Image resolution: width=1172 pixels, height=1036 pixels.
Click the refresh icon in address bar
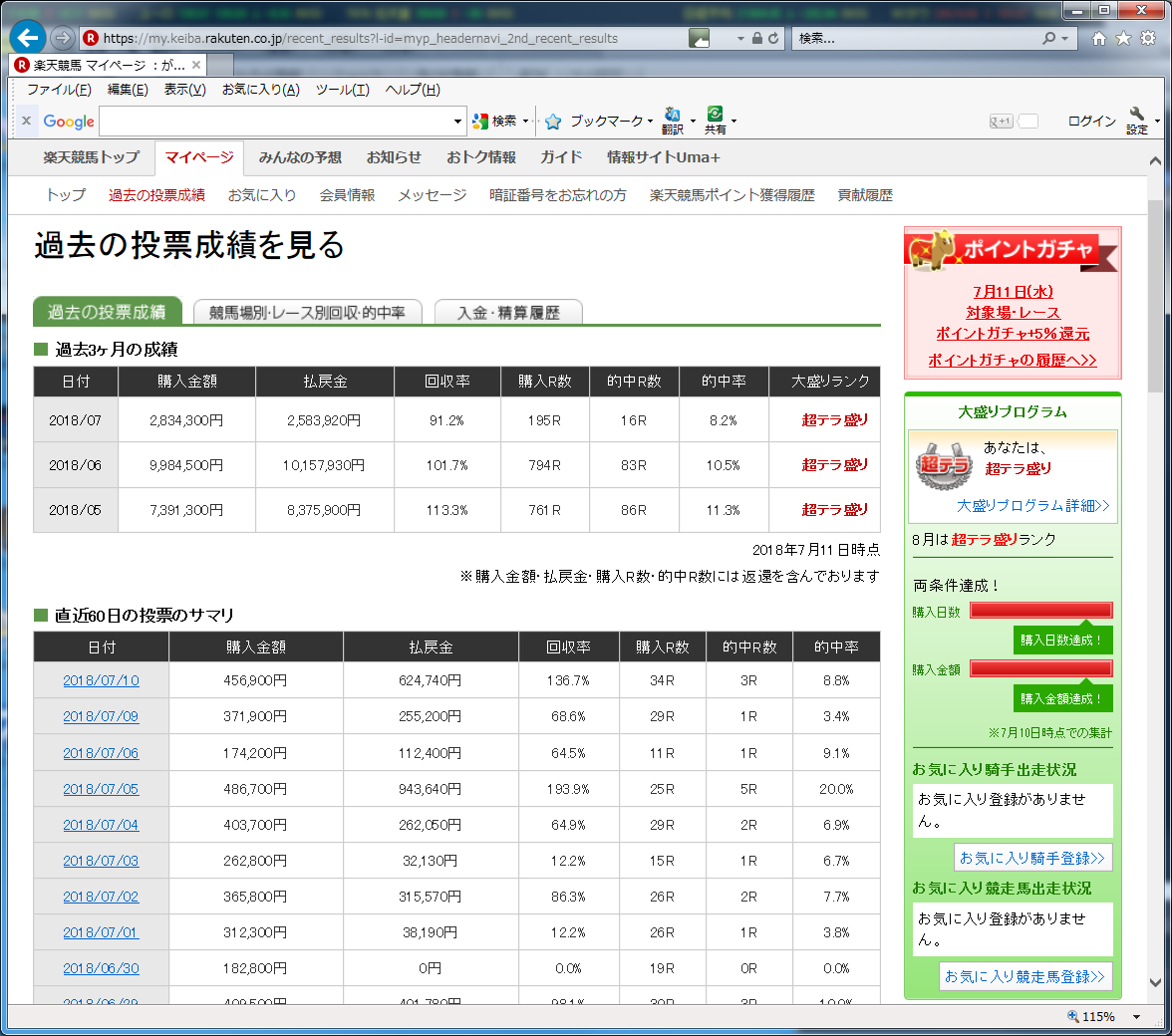click(773, 38)
